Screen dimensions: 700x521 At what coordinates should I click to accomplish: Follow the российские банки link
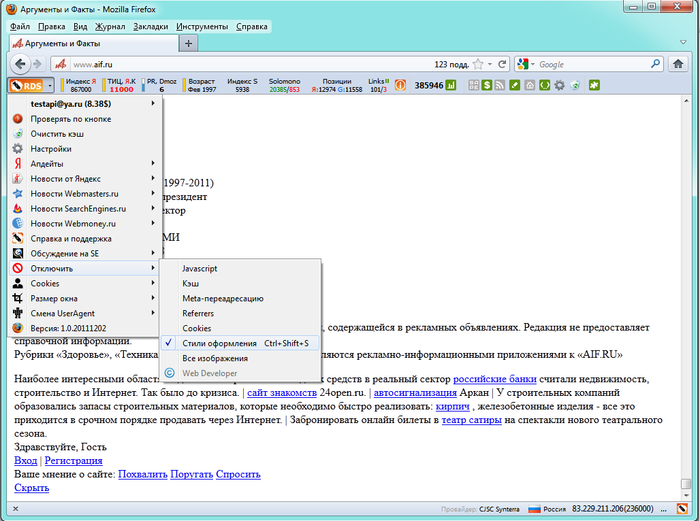pos(495,379)
